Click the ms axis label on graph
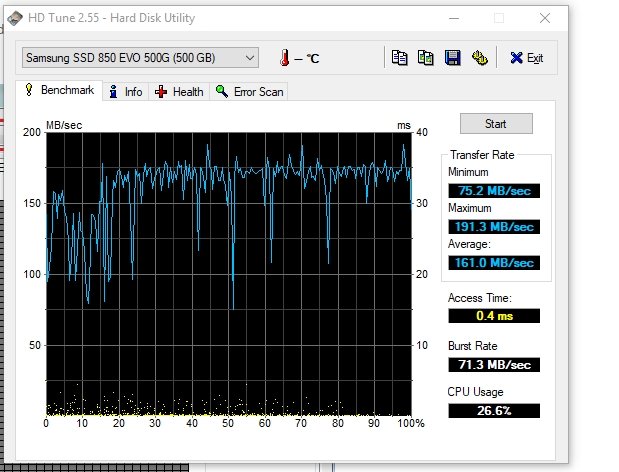Viewport: 619px width, 472px height. 404,125
